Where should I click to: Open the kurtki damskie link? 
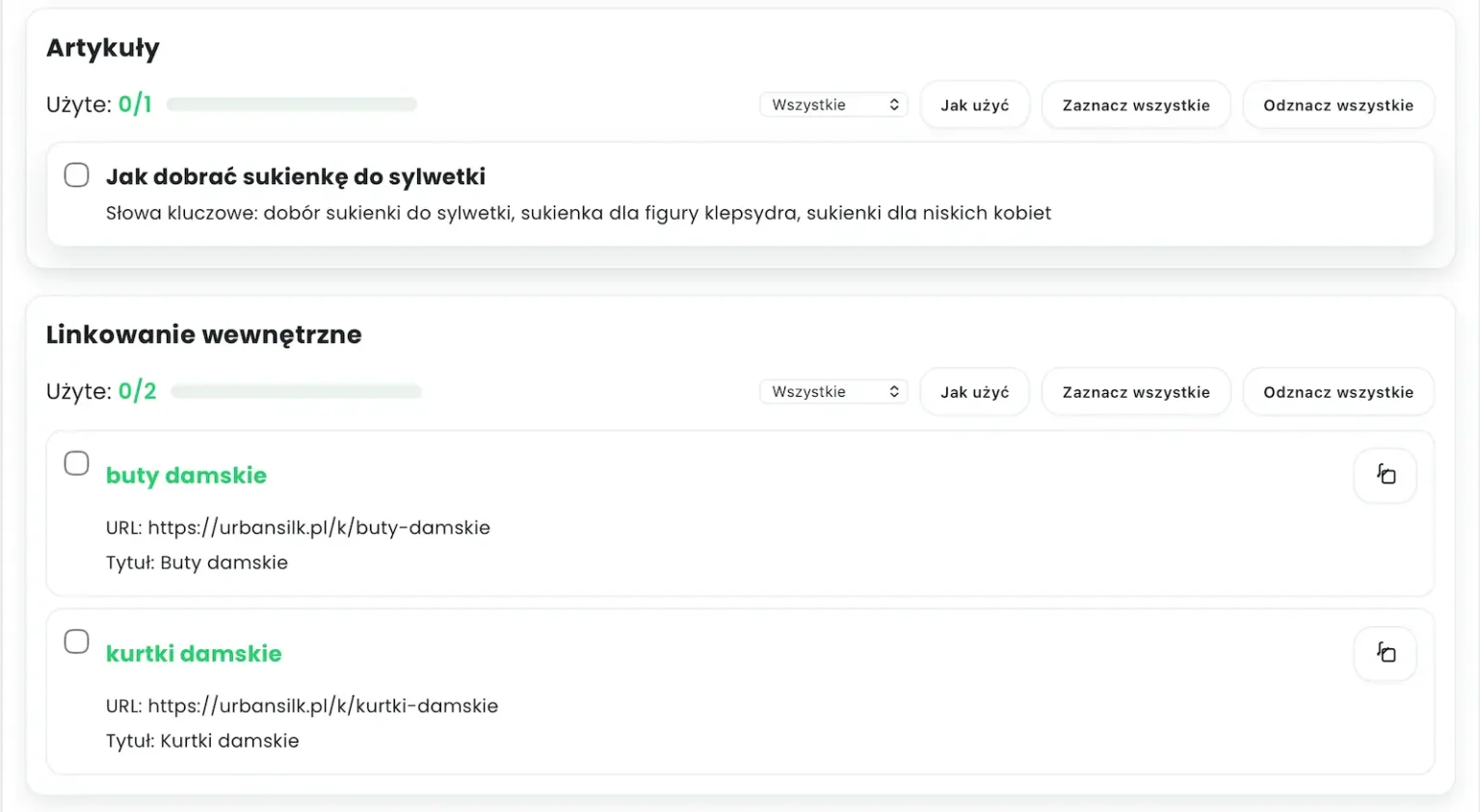tap(194, 653)
